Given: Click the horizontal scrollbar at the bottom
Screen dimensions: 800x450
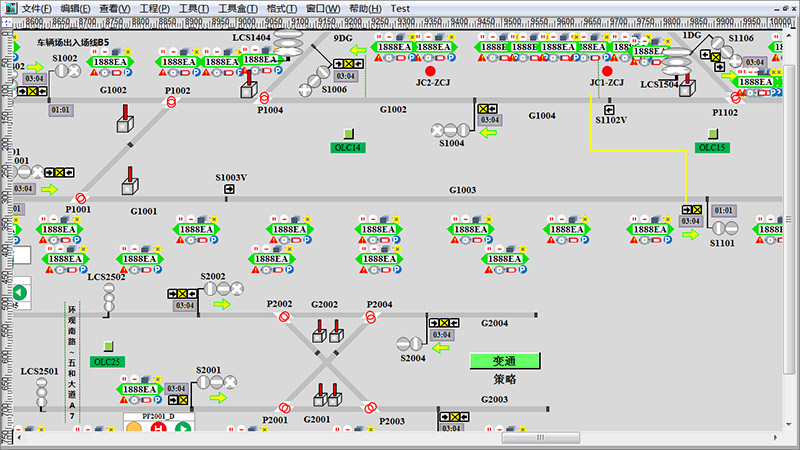Looking at the screenshot, I should 400,438.
